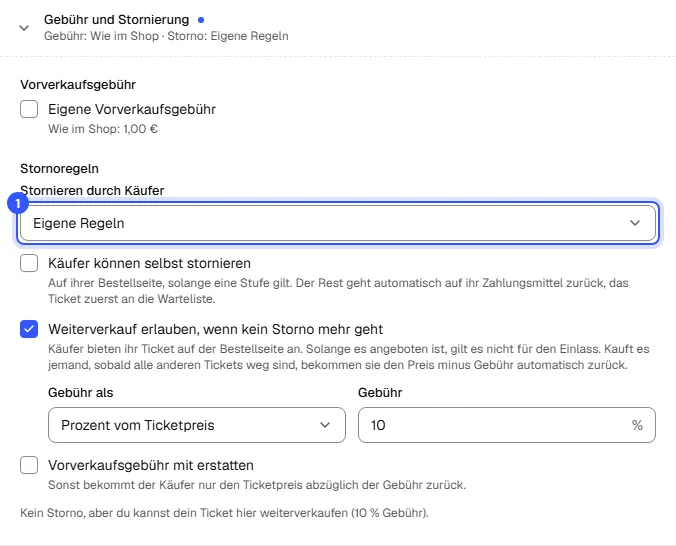Click the Vorverkaufsgebühr section label

click(78, 85)
